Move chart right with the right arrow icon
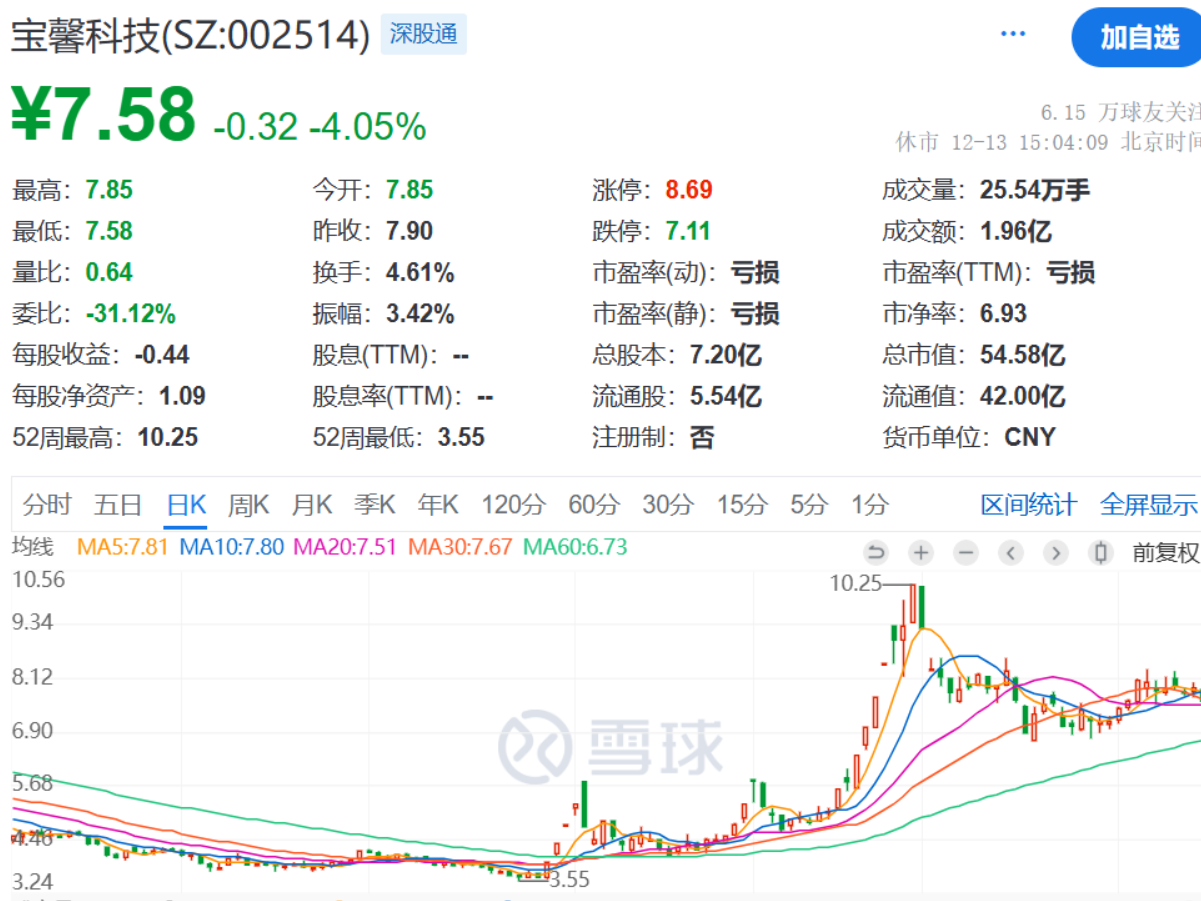The image size is (1201, 901). [x=1055, y=552]
